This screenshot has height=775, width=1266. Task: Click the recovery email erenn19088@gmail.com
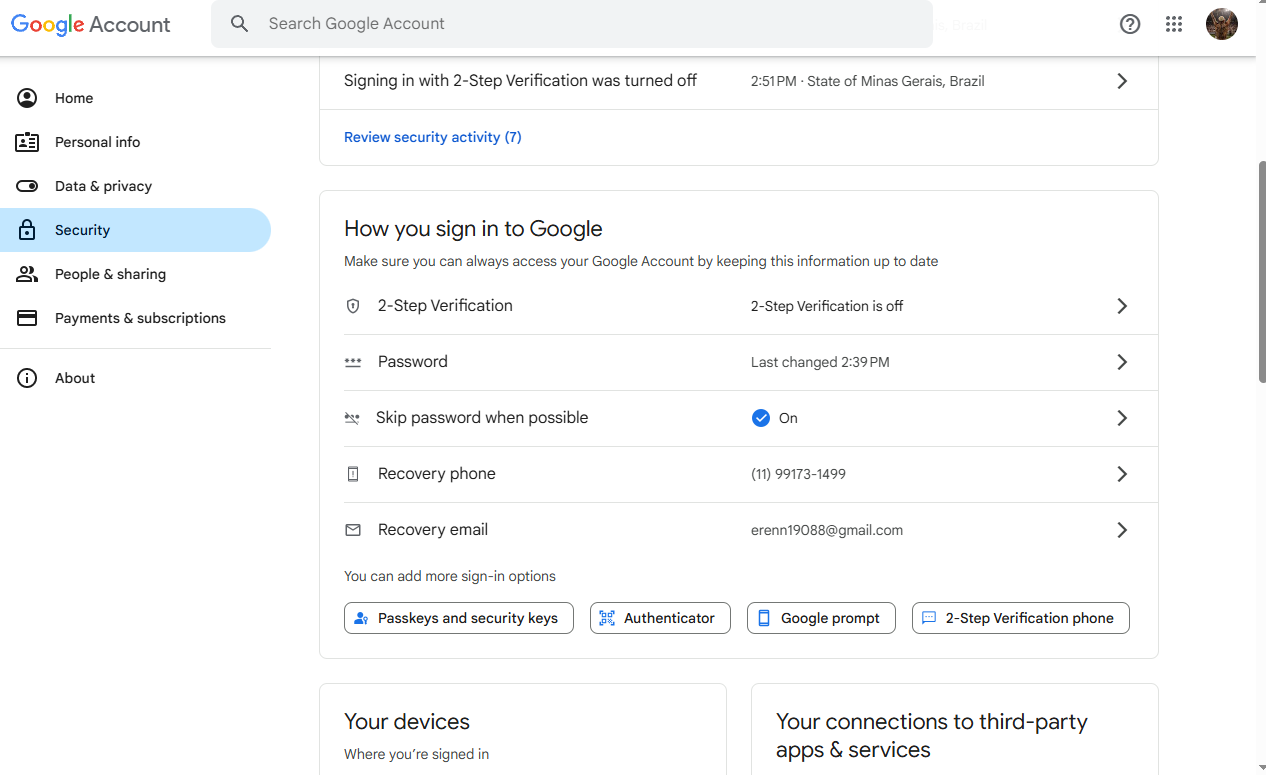(827, 530)
